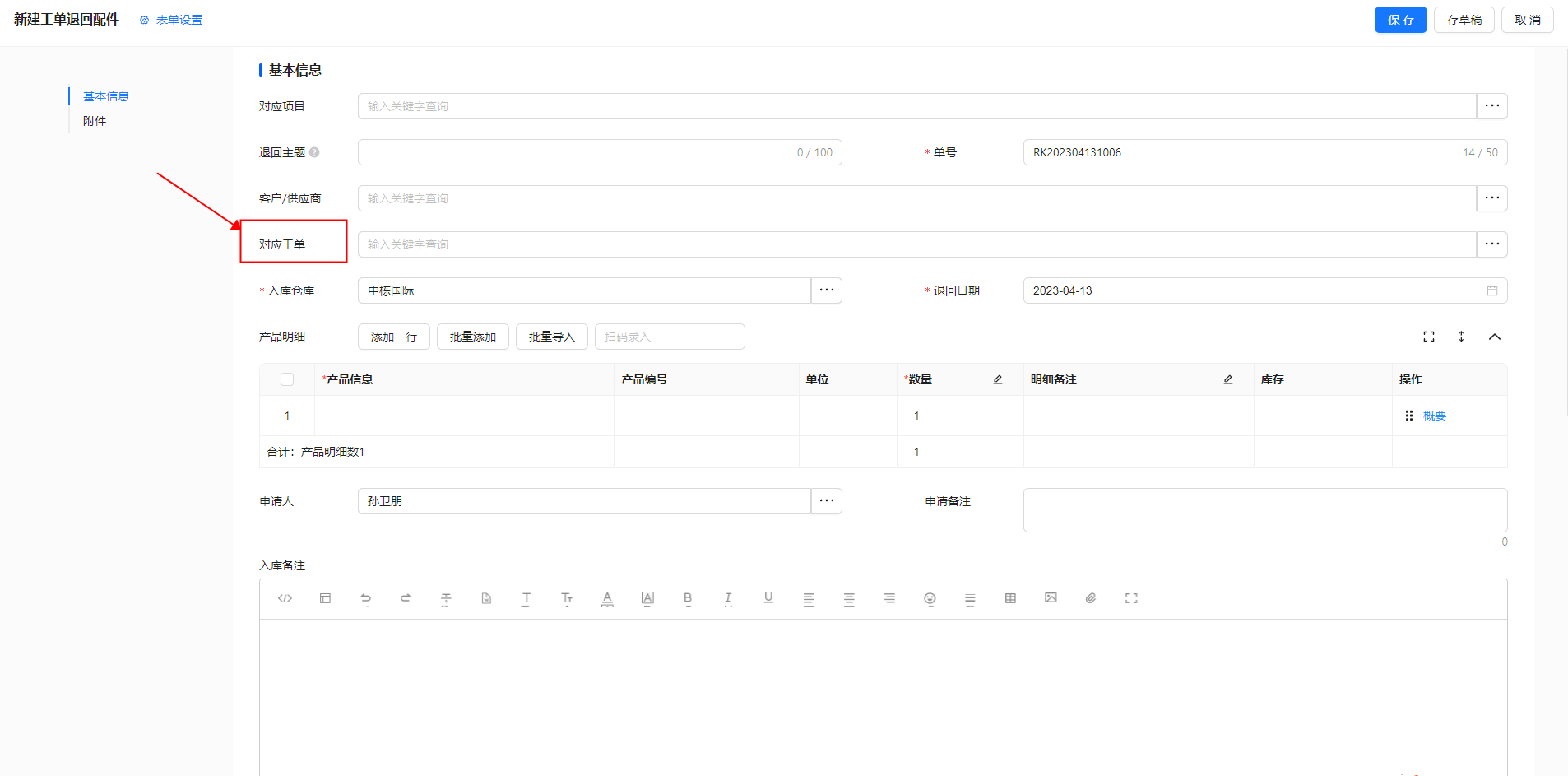Align text left in editor

(x=809, y=599)
